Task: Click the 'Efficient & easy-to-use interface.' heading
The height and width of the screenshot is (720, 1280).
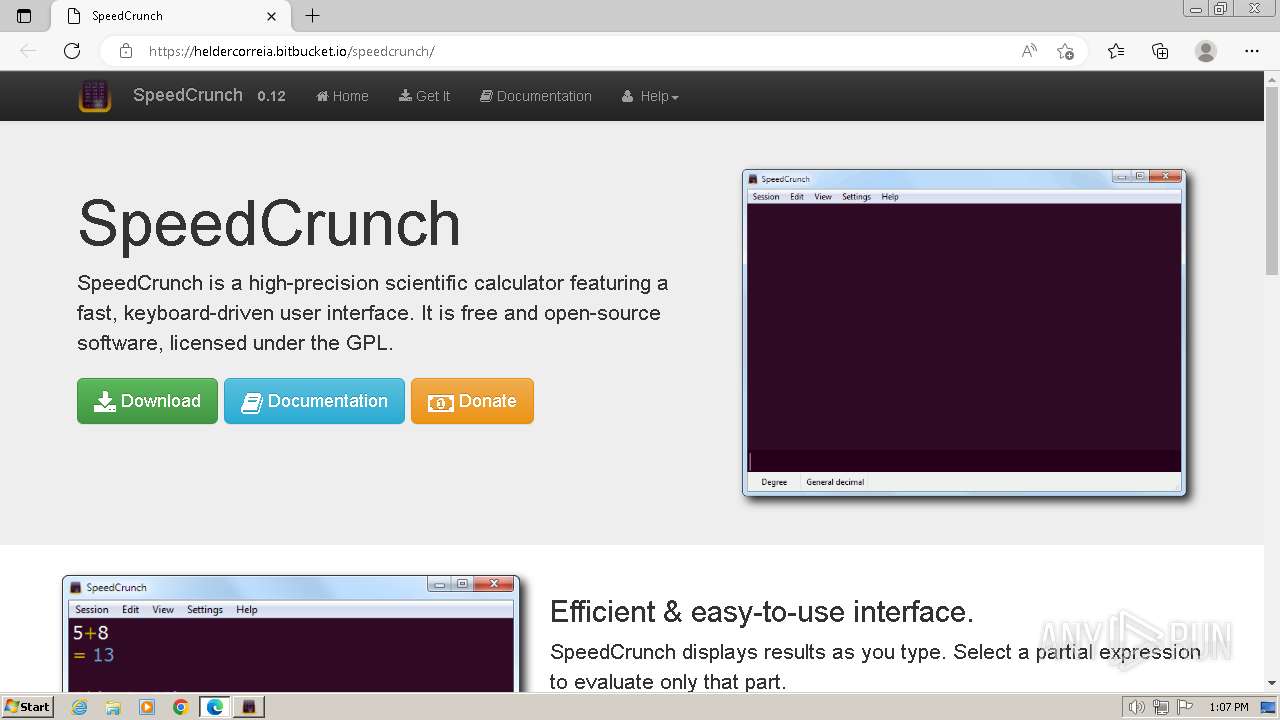Action: 762,611
